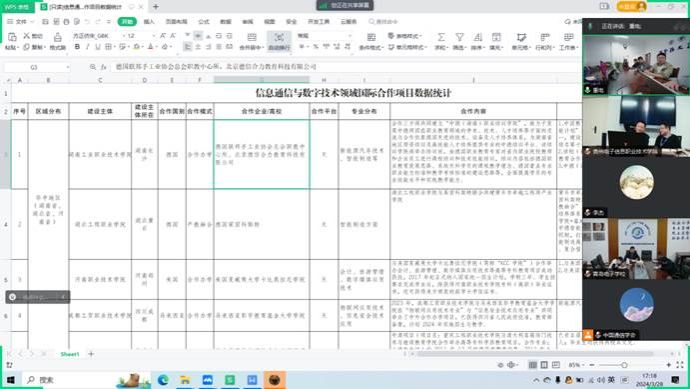This screenshot has width=690, height=389.
Task: Click the Paste (粘贴) icon
Action: coord(12,37)
